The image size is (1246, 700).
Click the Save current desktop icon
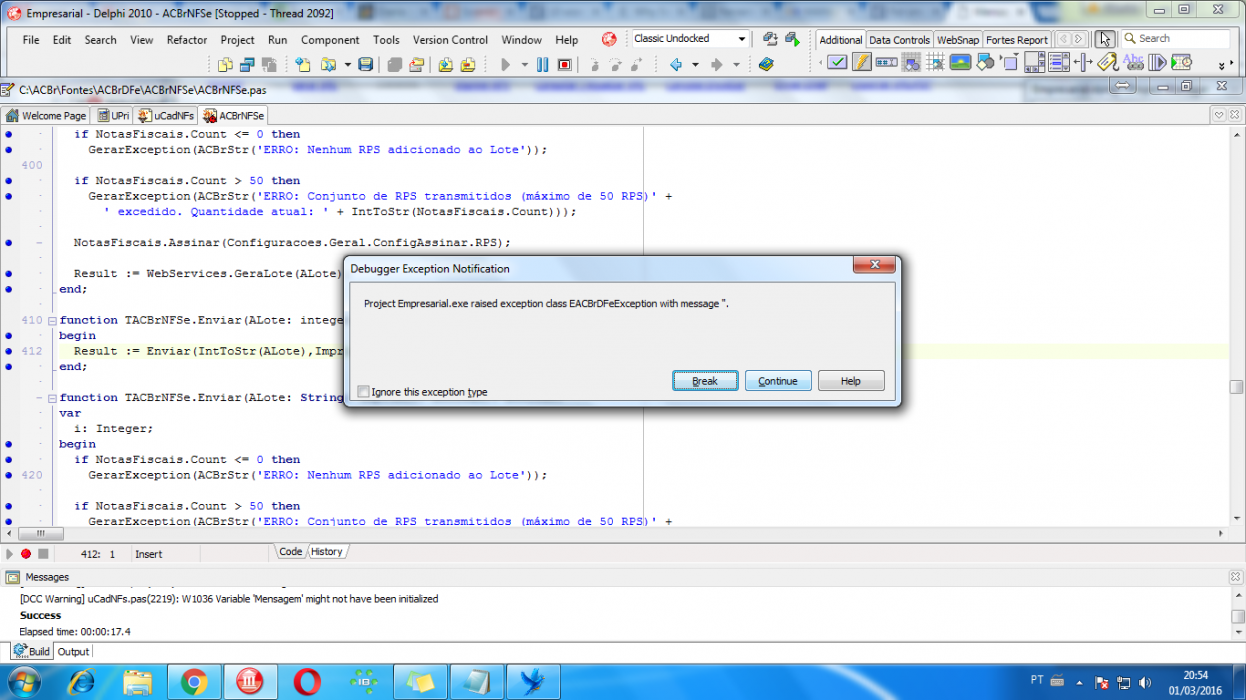[771, 39]
